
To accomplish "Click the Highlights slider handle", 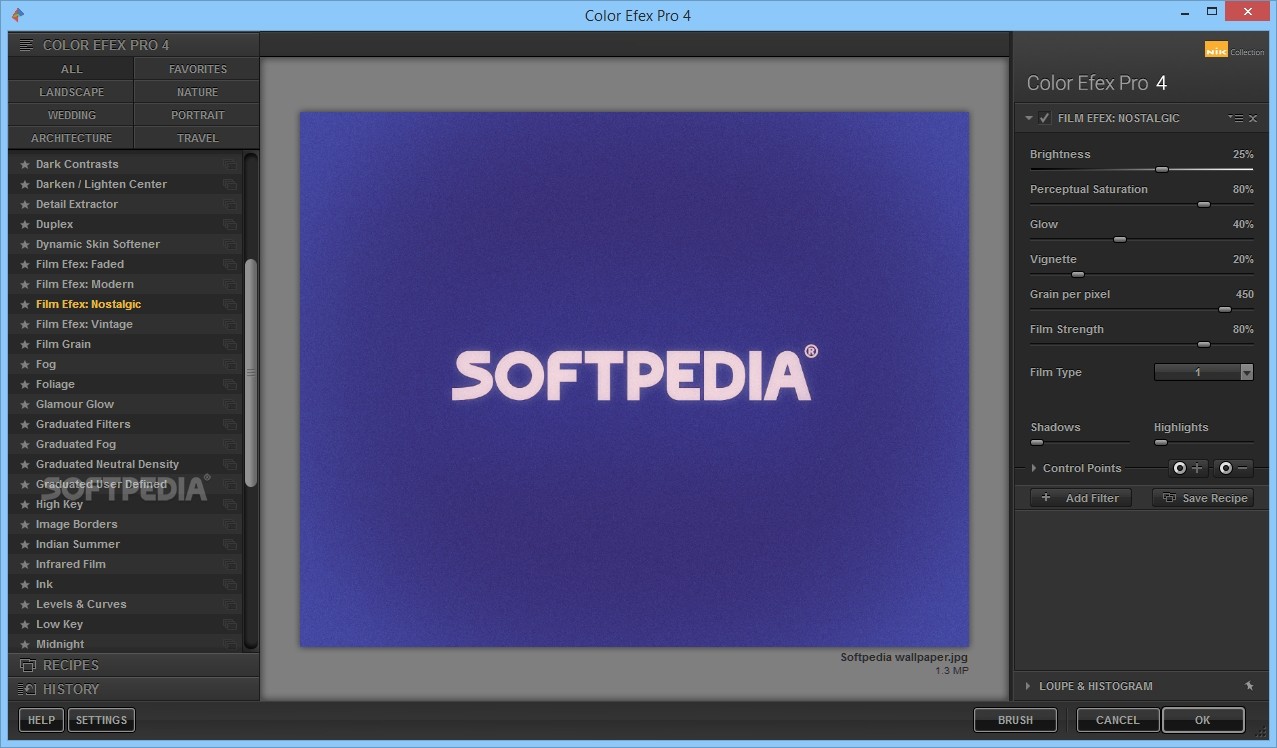I will (1160, 442).
